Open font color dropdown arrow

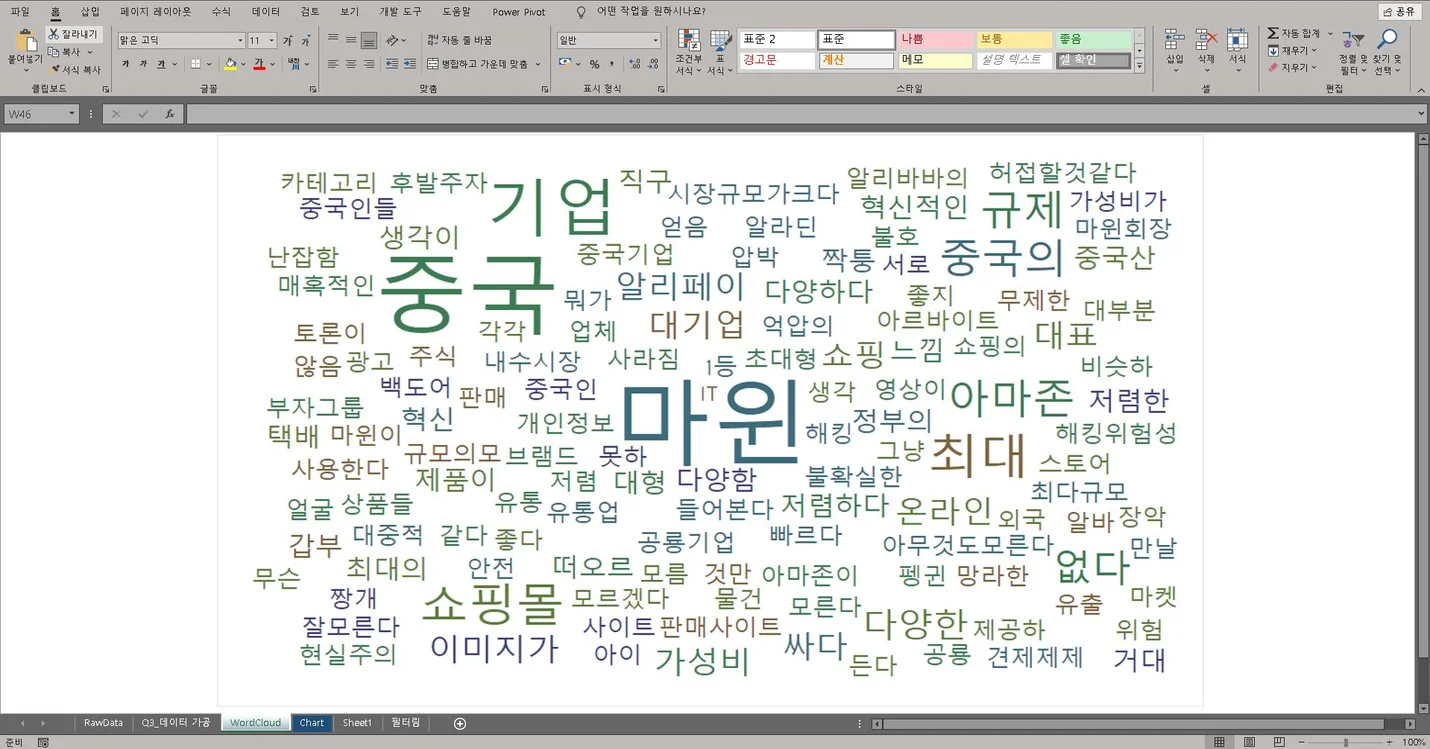[x=272, y=64]
